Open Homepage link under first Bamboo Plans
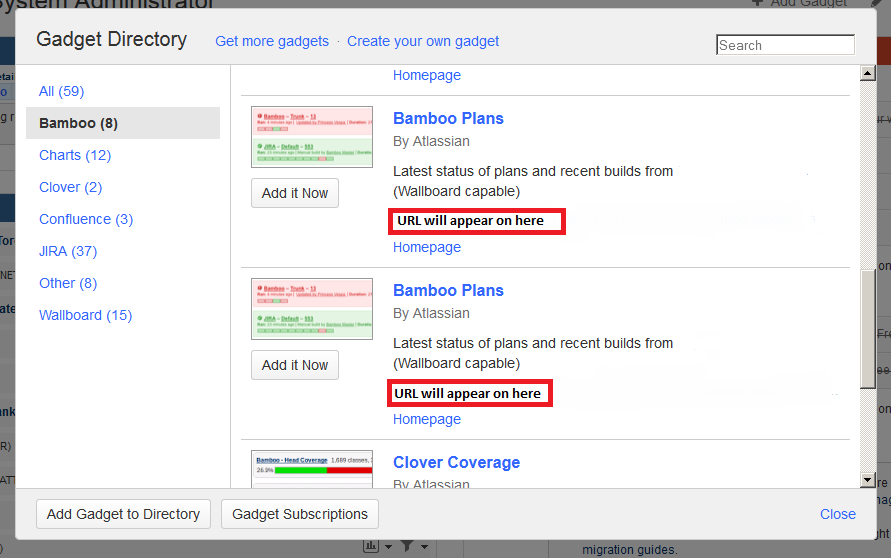 point(427,247)
